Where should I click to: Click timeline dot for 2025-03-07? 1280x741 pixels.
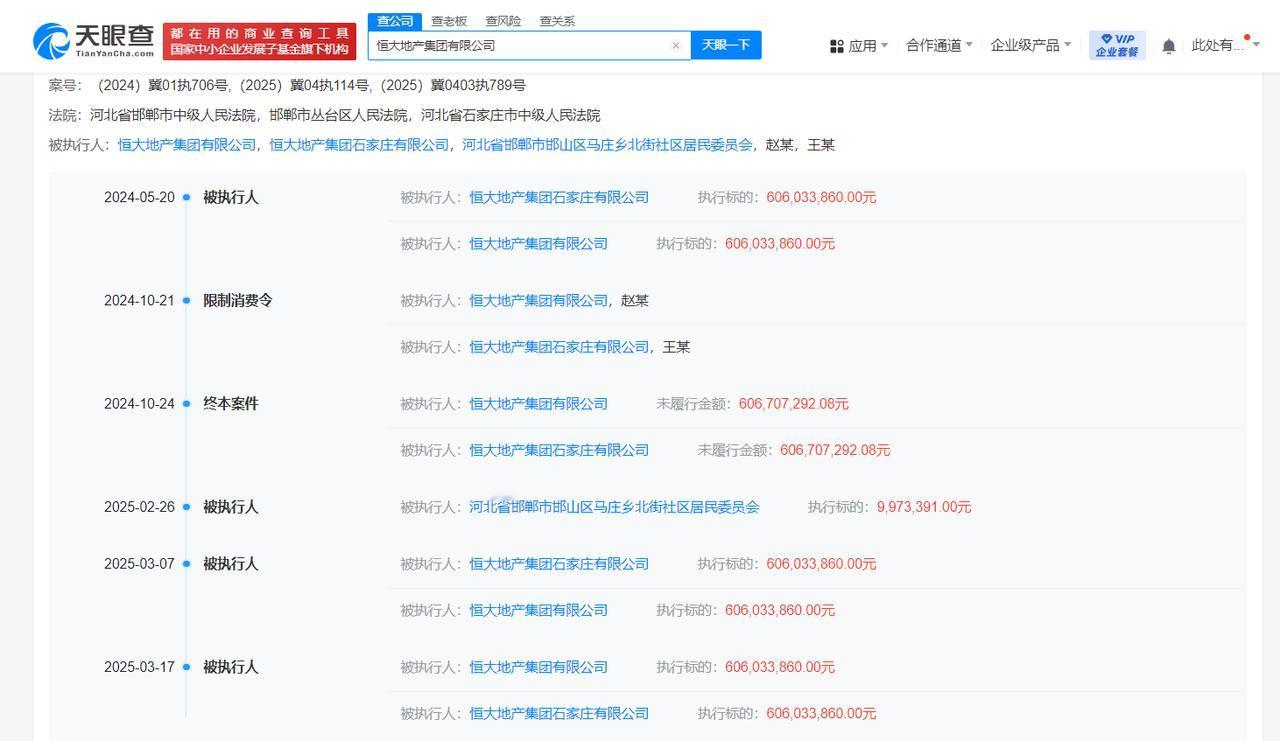click(x=186, y=564)
